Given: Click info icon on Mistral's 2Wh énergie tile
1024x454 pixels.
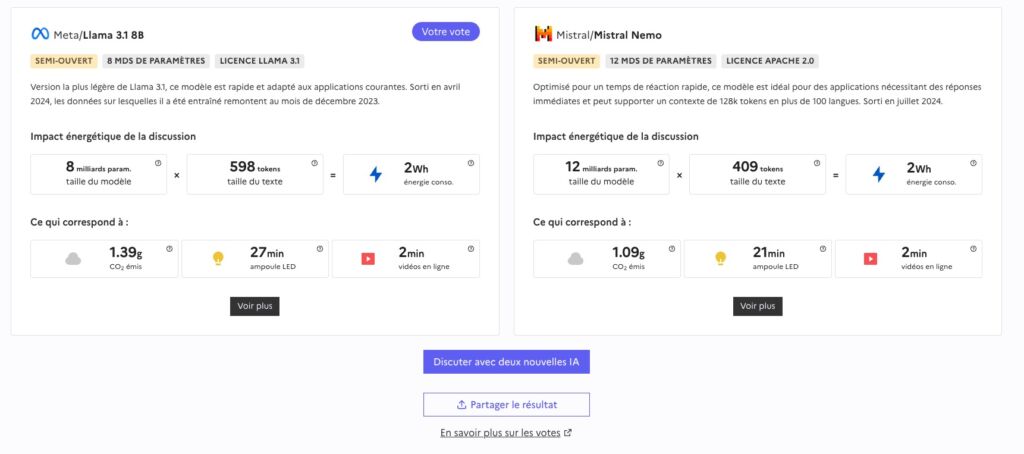Looking at the screenshot, I should (973, 163).
